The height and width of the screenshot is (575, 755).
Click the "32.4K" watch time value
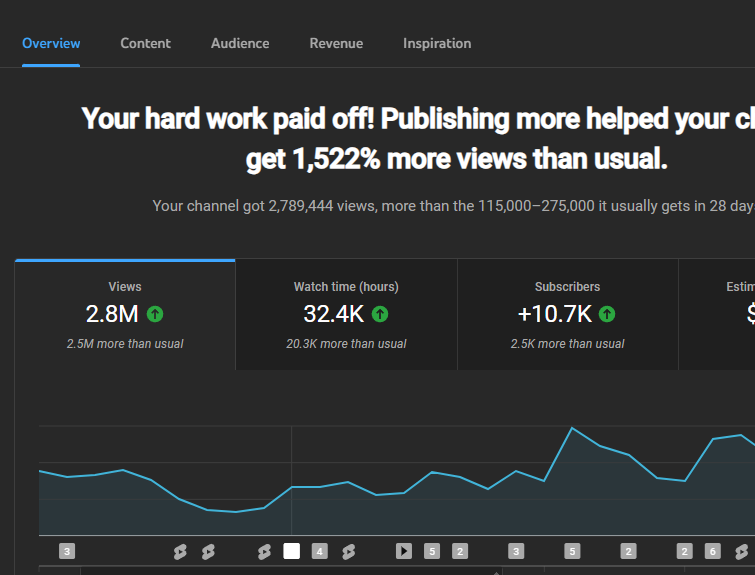coord(334,314)
